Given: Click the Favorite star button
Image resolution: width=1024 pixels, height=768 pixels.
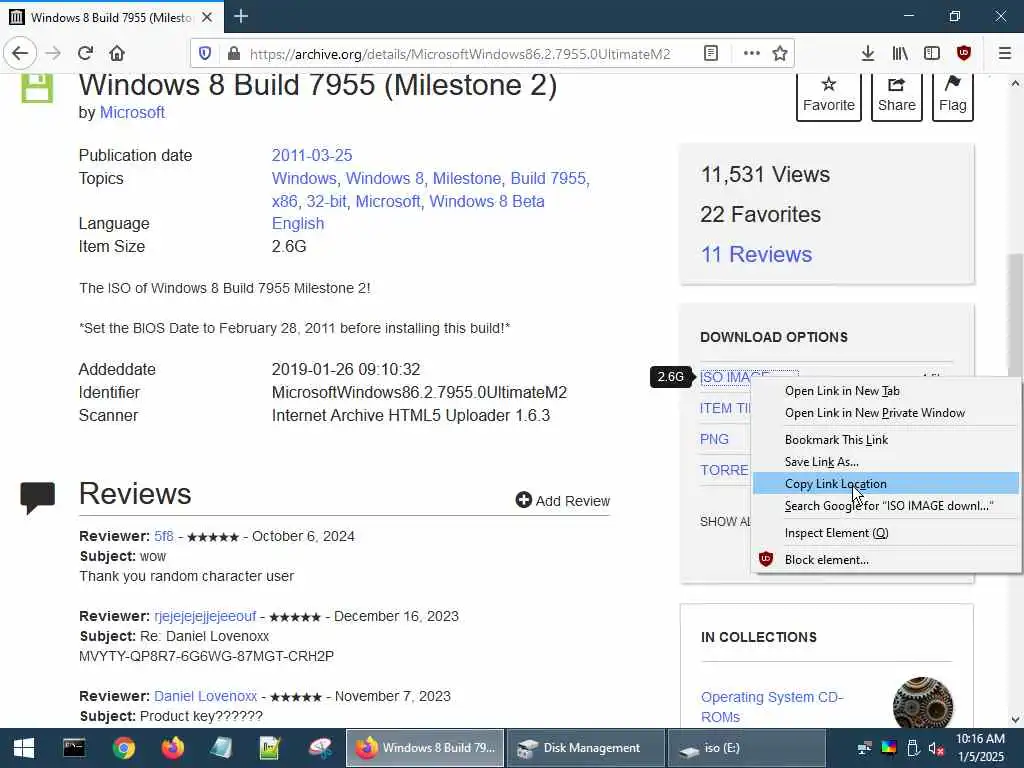Looking at the screenshot, I should (829, 96).
